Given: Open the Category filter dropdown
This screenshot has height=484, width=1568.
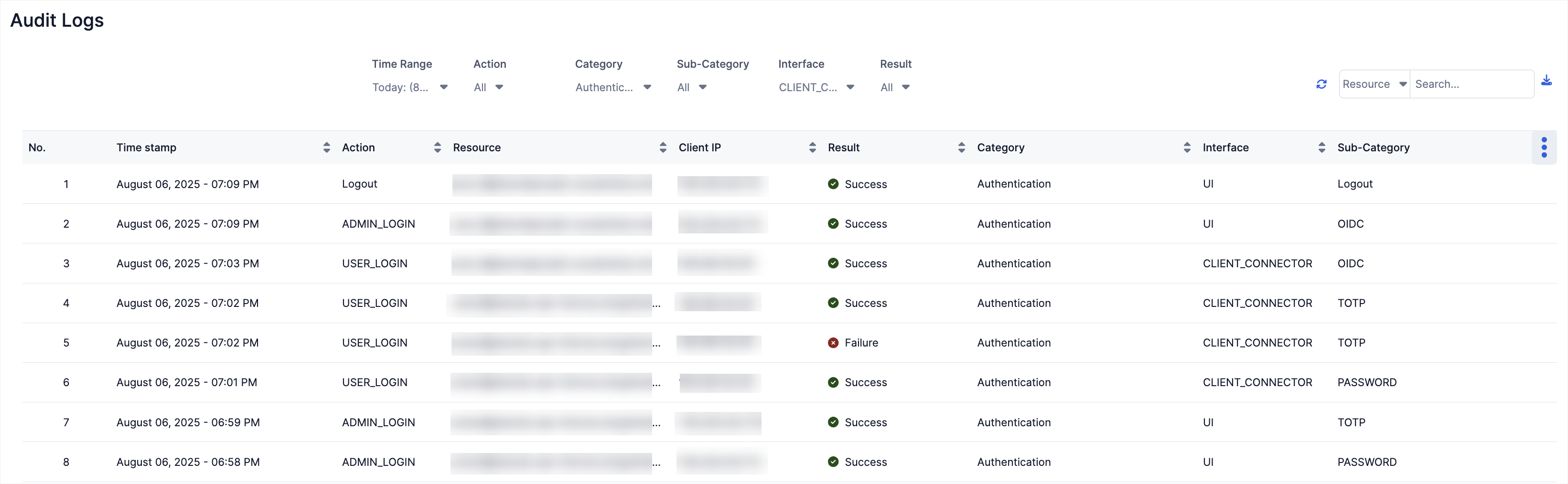Looking at the screenshot, I should coord(613,87).
